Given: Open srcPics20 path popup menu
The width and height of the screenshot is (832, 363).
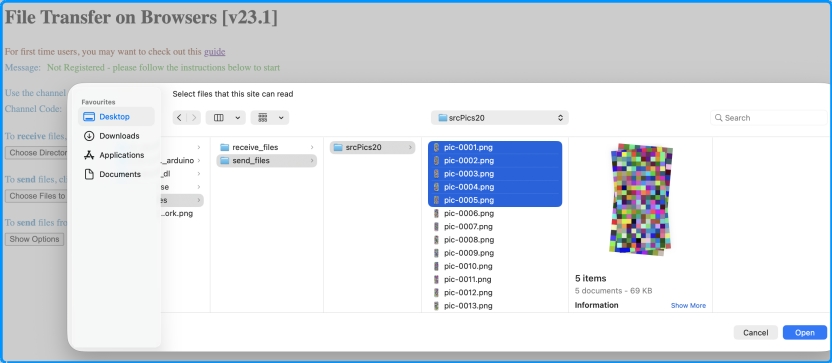Looking at the screenshot, I should (500, 118).
